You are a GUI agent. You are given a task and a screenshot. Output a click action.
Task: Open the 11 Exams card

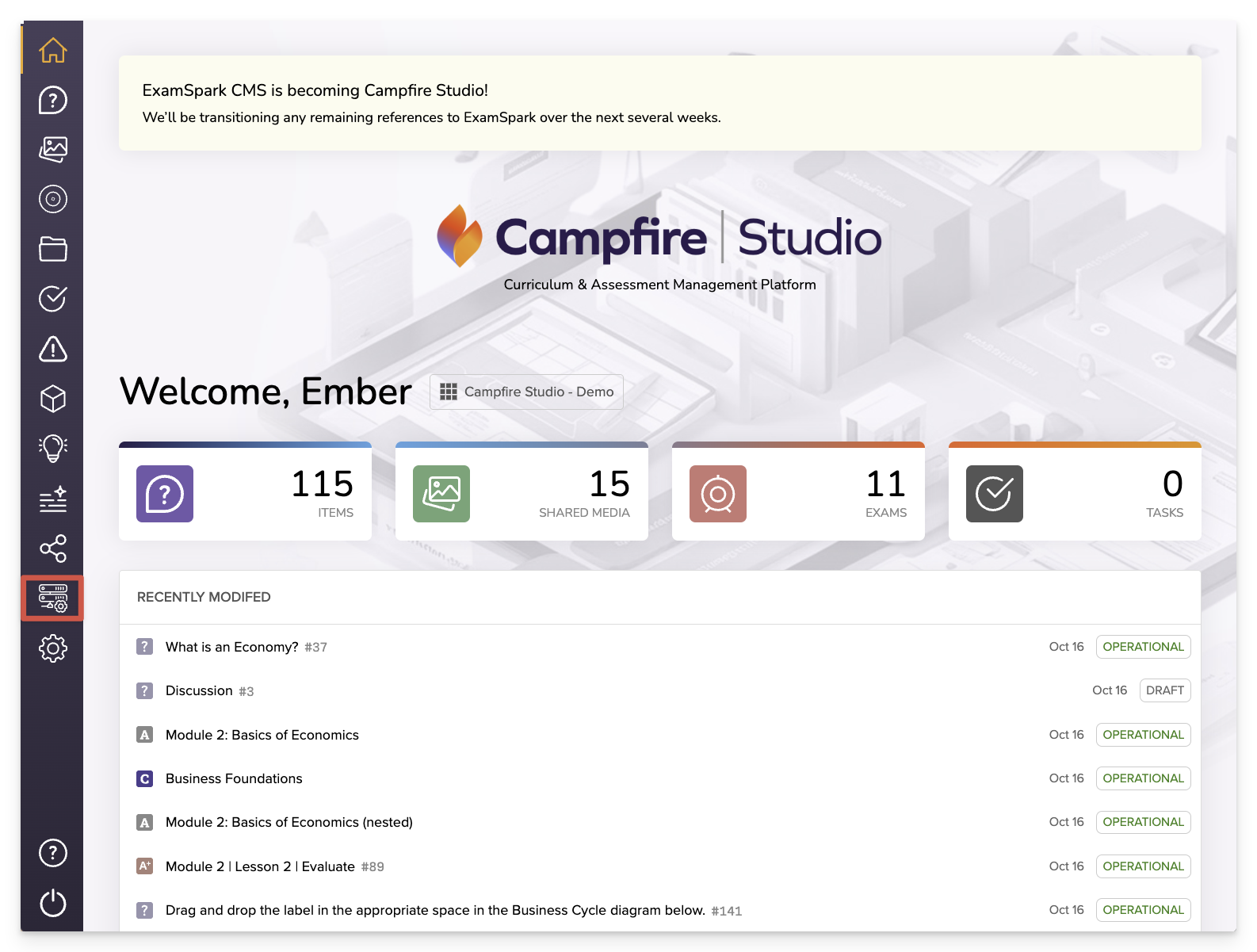click(797, 493)
